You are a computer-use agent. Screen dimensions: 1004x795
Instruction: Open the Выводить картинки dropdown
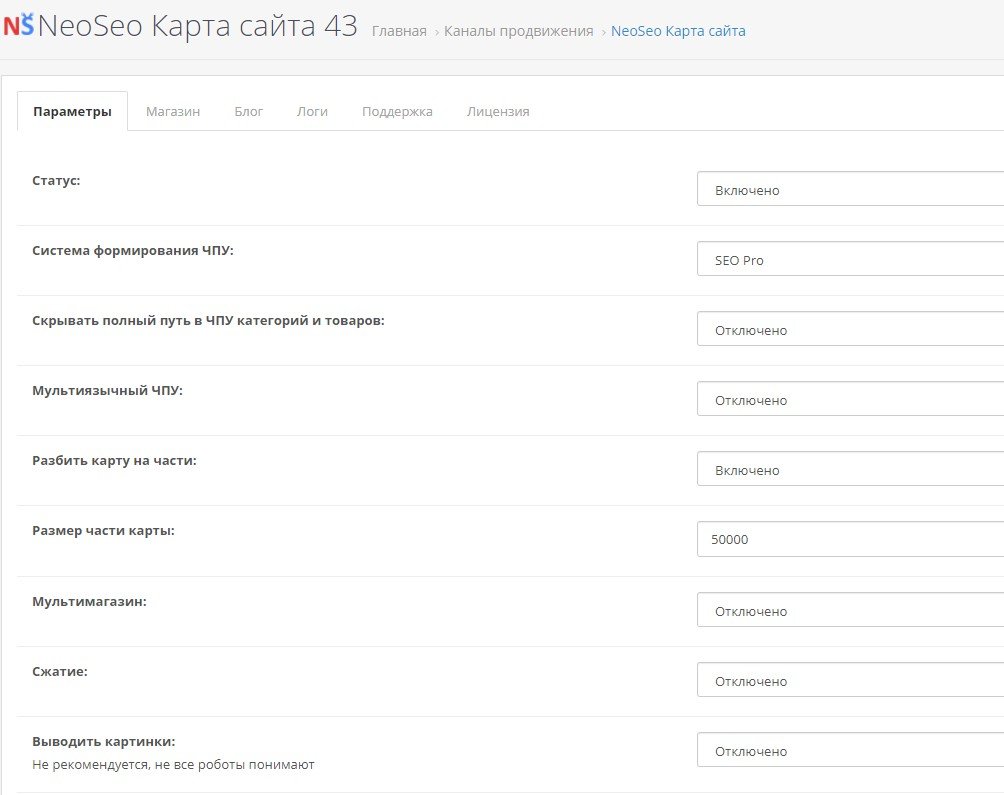[850, 750]
